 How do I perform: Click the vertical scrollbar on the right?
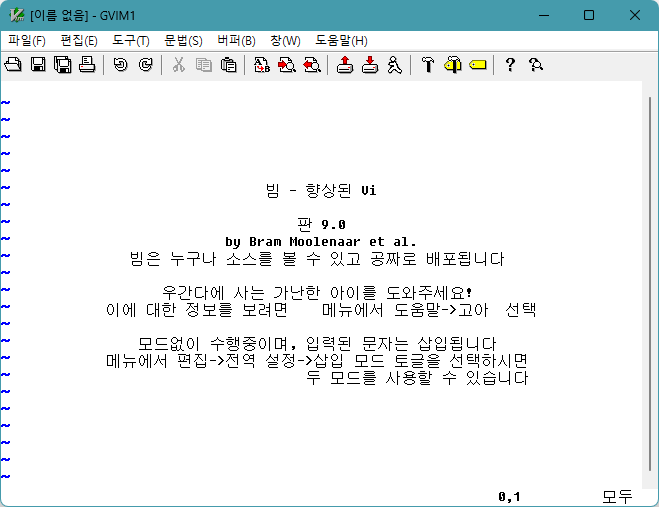tap(650, 284)
